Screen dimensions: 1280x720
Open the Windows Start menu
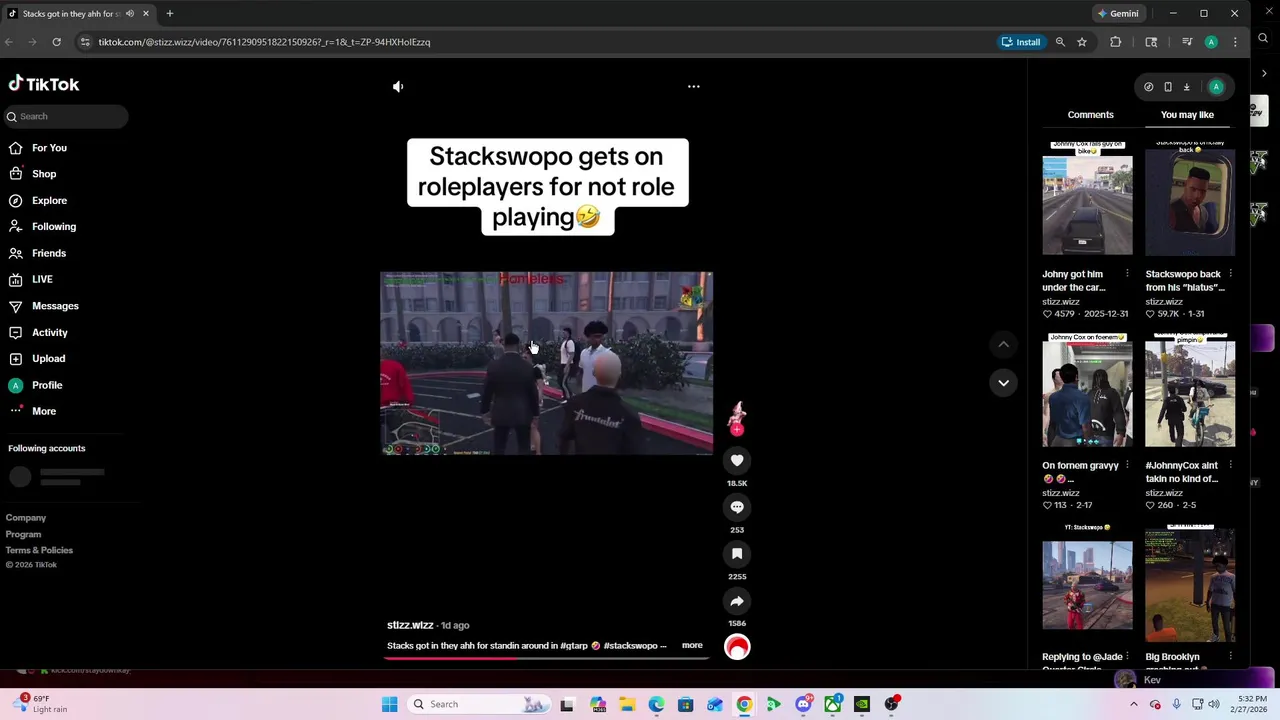[389, 704]
